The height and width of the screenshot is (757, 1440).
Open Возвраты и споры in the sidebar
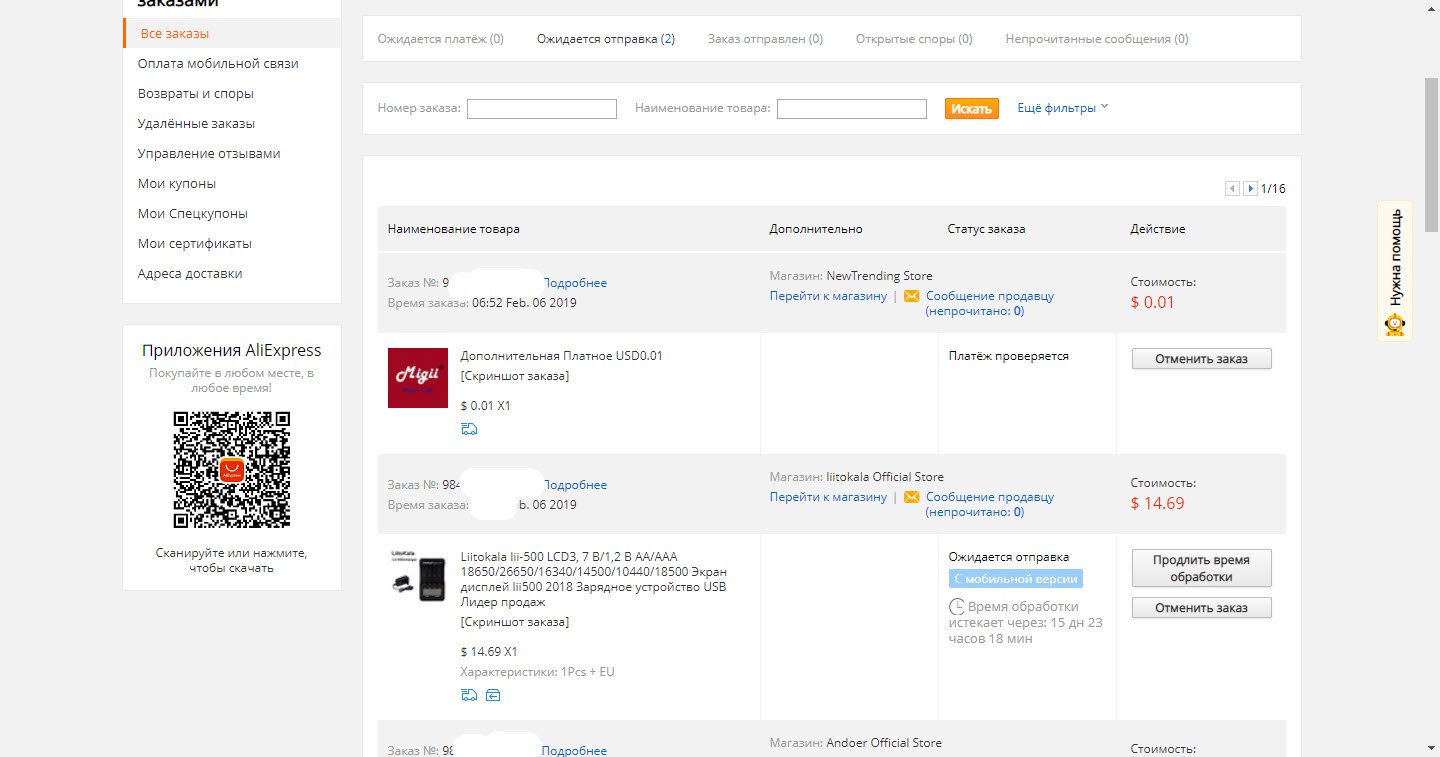pyautogui.click(x=196, y=94)
